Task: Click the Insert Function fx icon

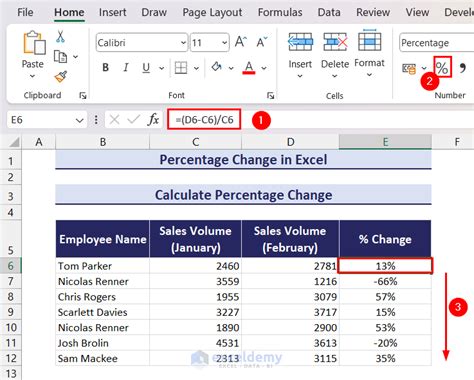Action: [x=153, y=119]
